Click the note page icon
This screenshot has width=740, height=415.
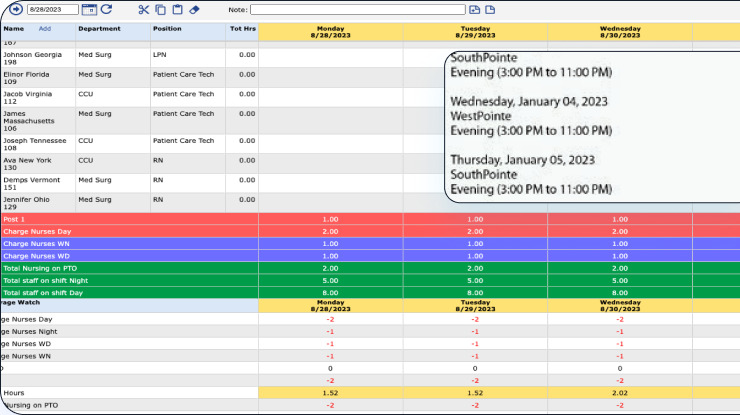pyautogui.click(x=490, y=9)
